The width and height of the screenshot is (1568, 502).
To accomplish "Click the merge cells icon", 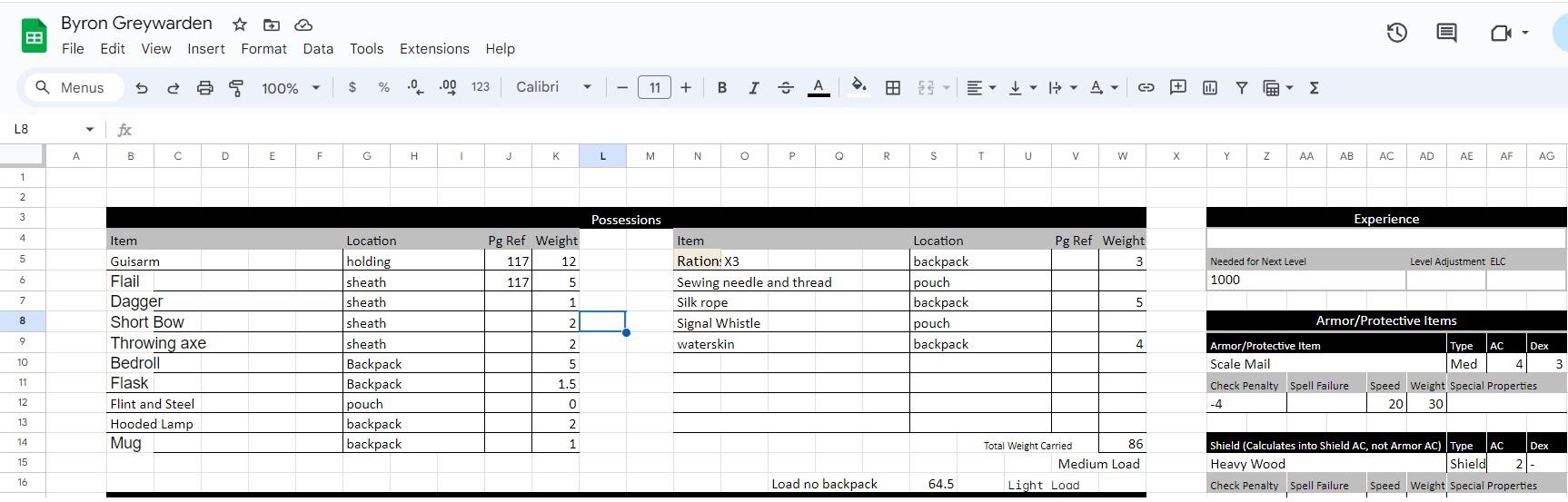I will 926,87.
